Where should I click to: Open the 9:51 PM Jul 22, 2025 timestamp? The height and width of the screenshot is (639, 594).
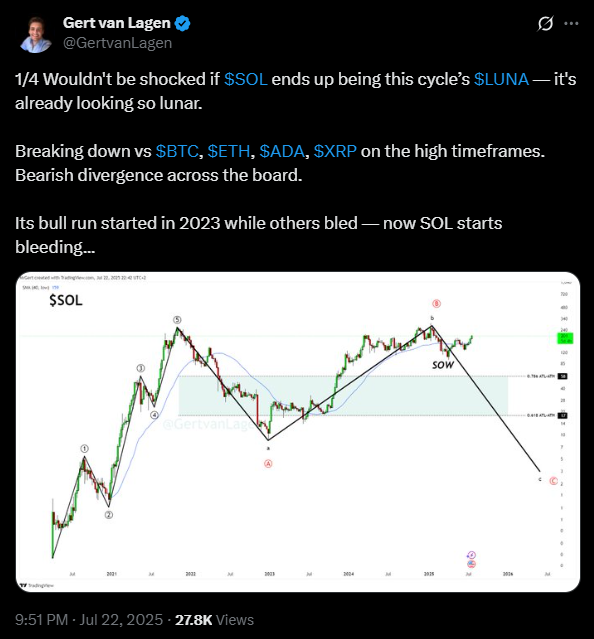(89, 620)
